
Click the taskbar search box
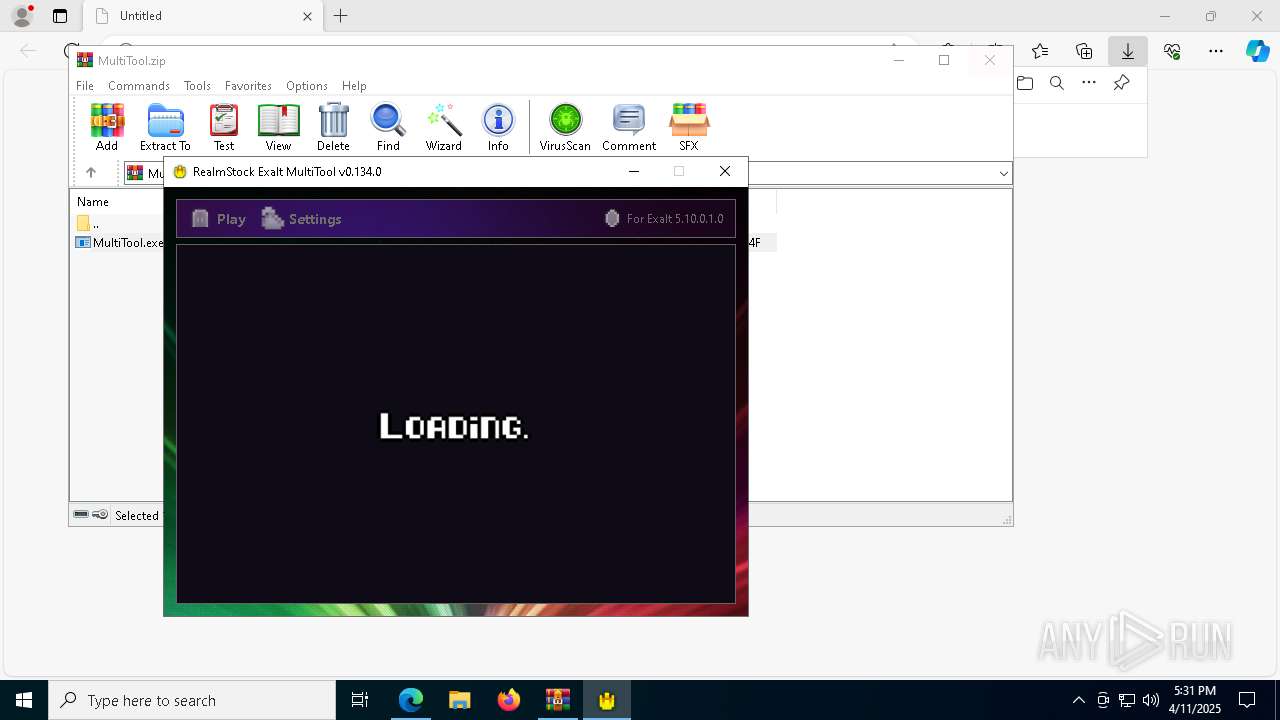192,700
